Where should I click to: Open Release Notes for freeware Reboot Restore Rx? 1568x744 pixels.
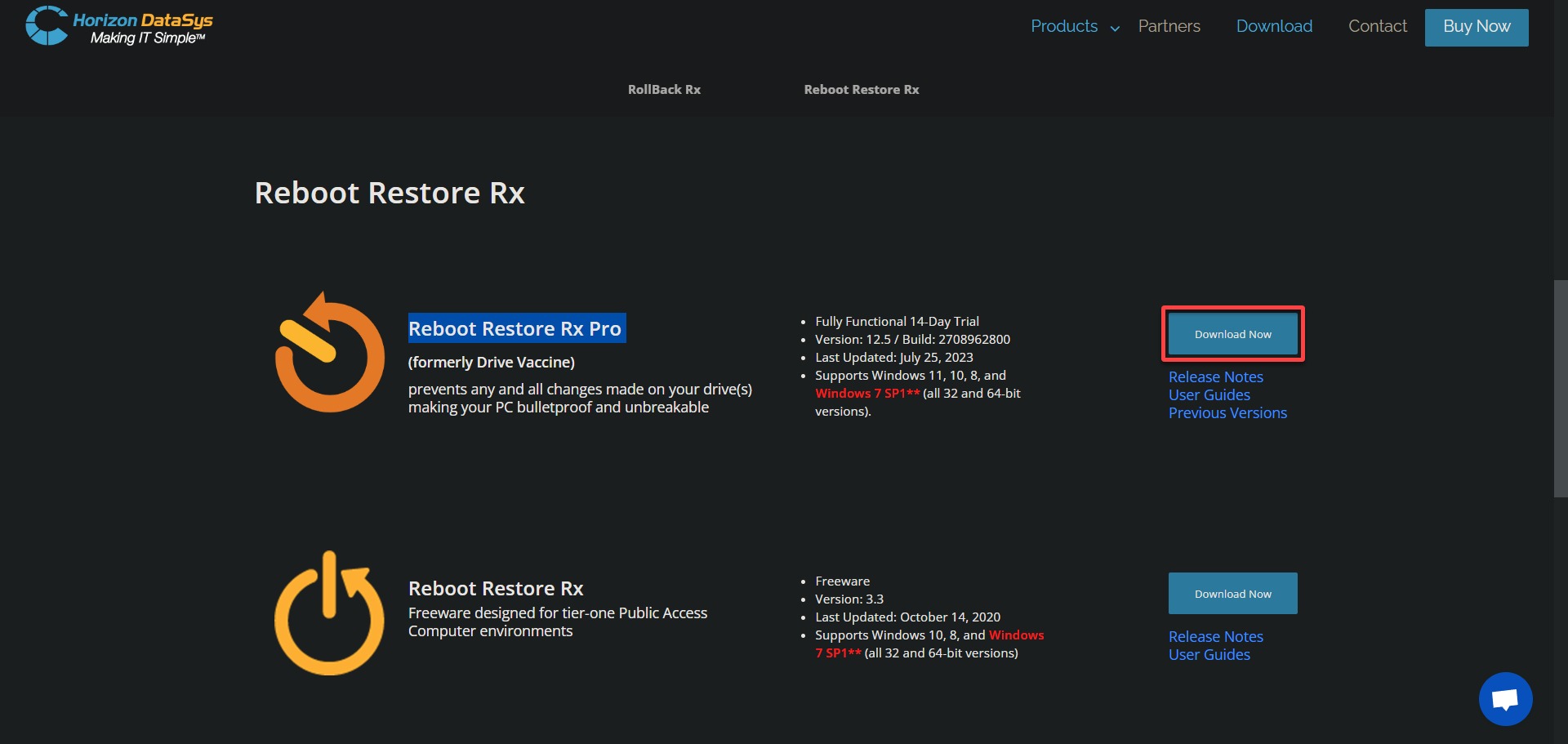click(x=1215, y=637)
